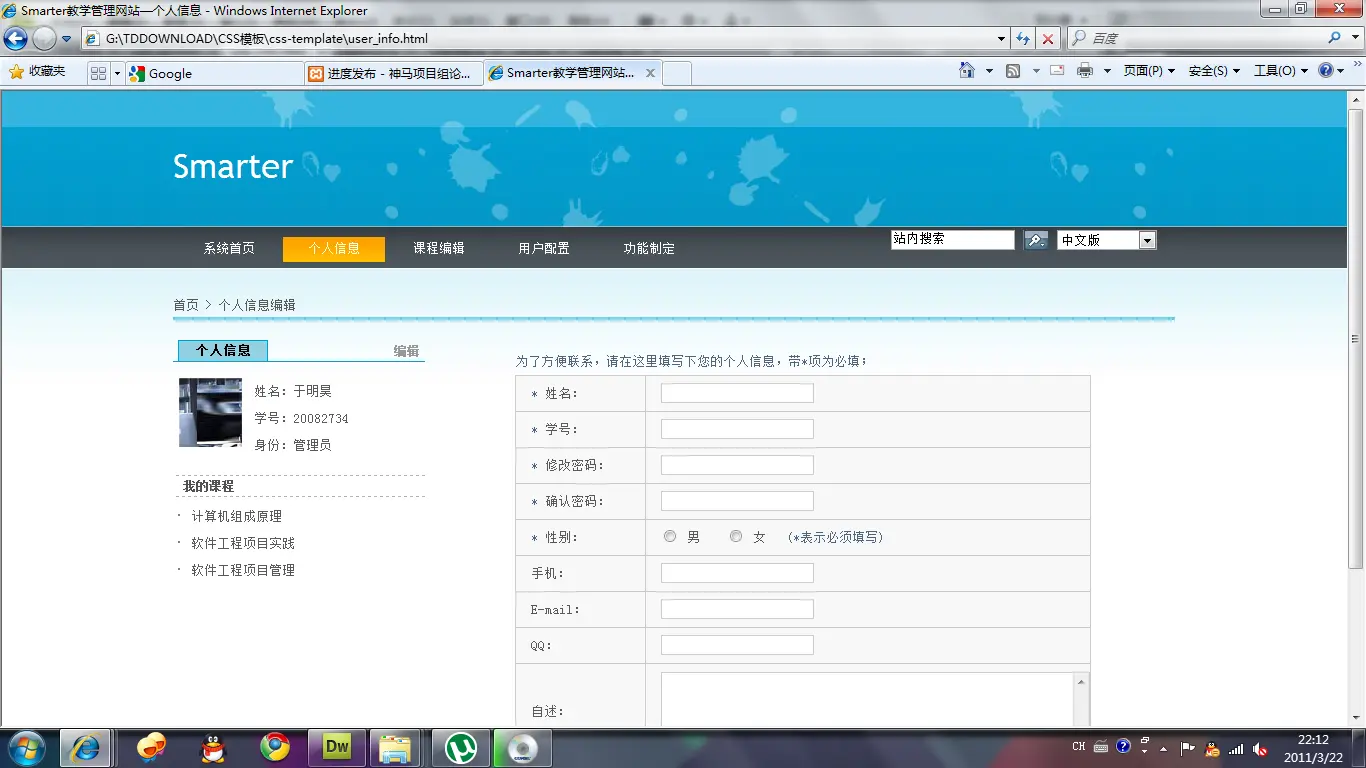The height and width of the screenshot is (768, 1366).
Task: Click the site search magnifier icon
Action: [1036, 240]
